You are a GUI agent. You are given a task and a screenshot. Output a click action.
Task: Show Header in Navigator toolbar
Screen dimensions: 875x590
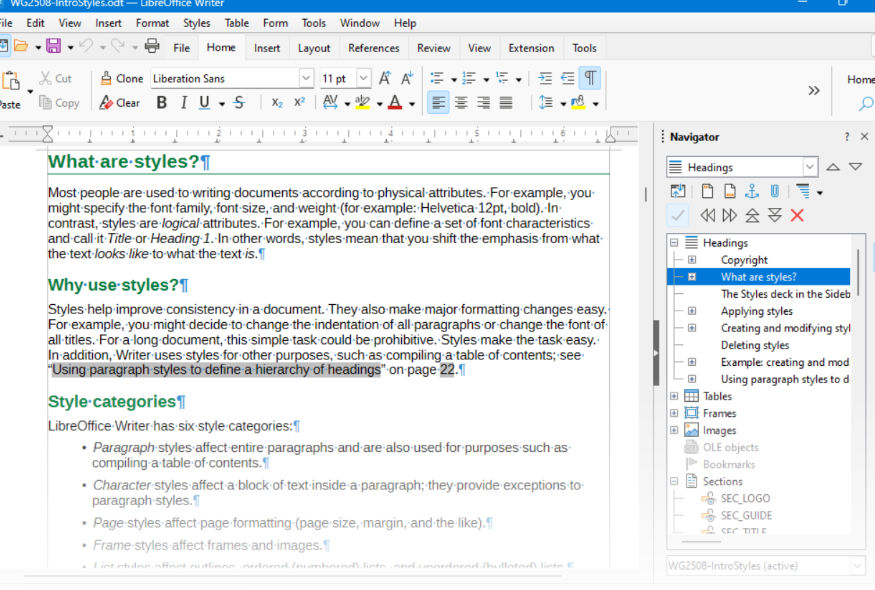tap(707, 191)
